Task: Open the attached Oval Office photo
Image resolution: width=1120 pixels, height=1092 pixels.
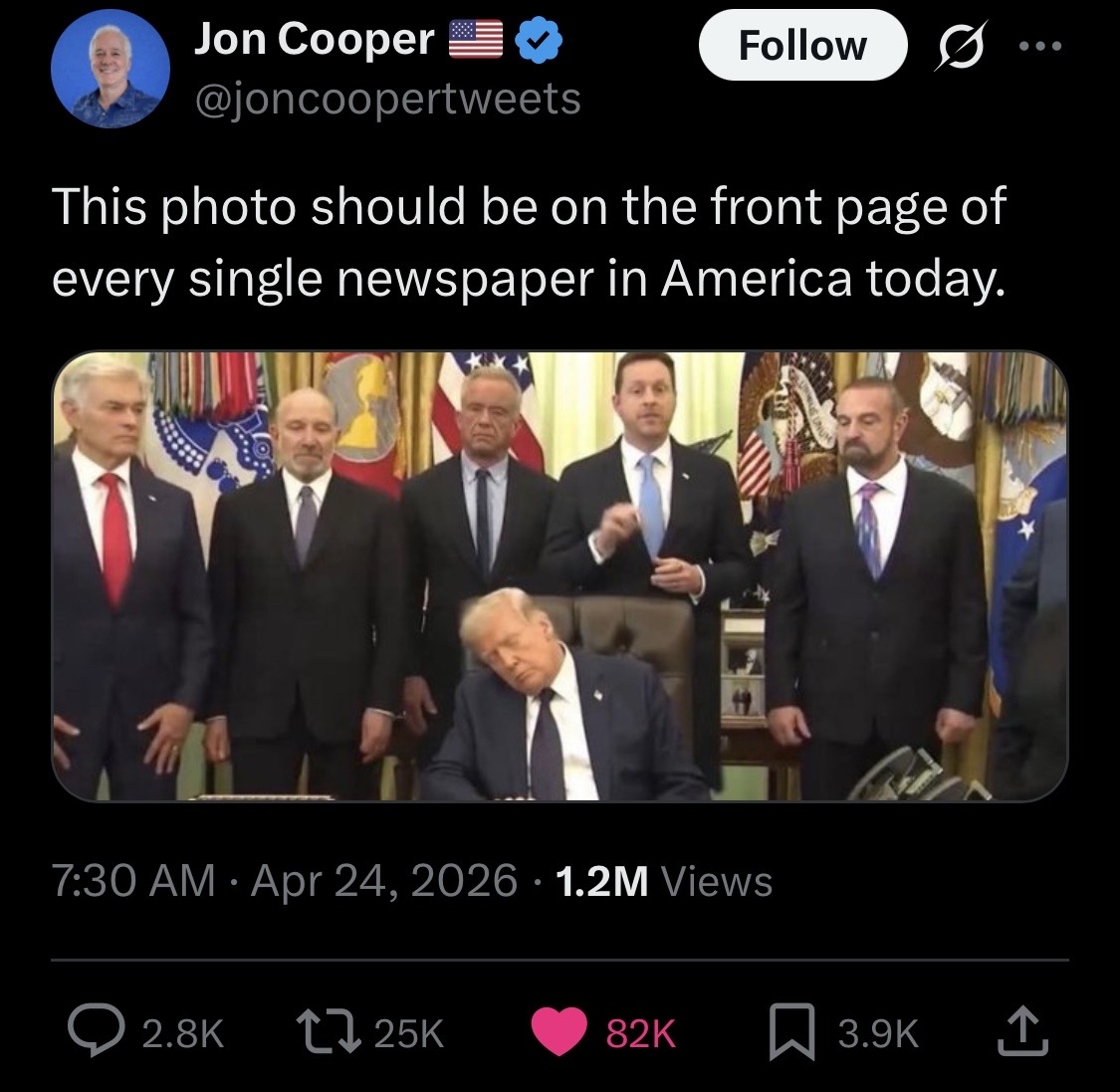Action: [560, 575]
